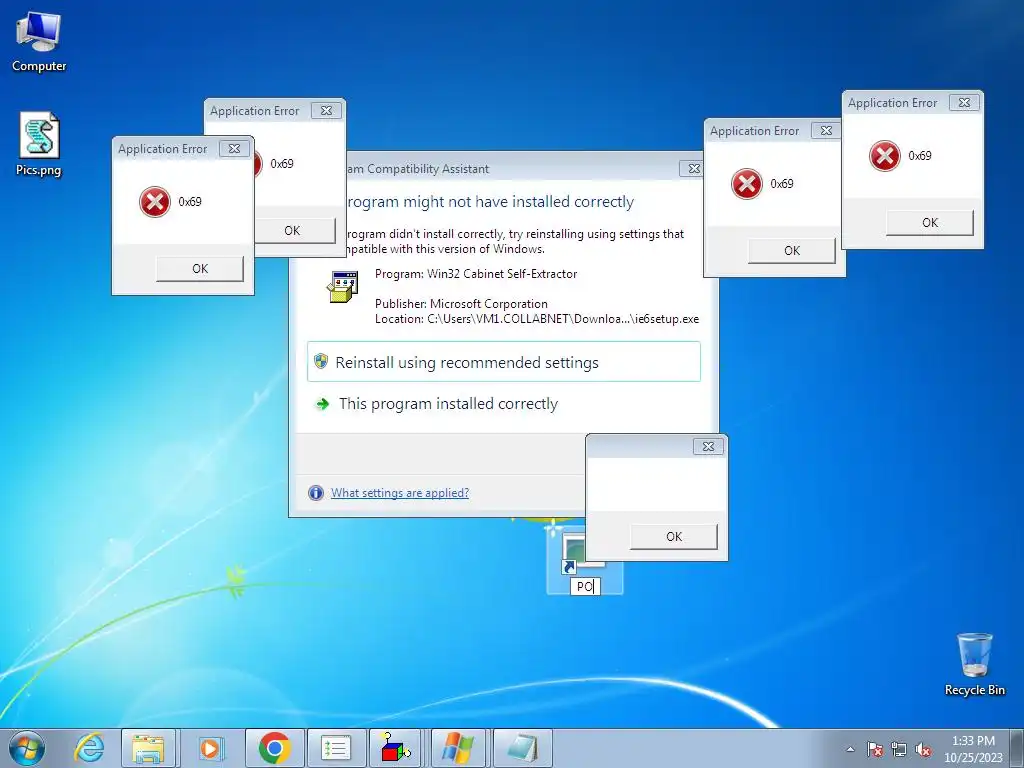The height and width of the screenshot is (768, 1024).
Task: Open the muted volume tray icon
Action: click(x=923, y=749)
